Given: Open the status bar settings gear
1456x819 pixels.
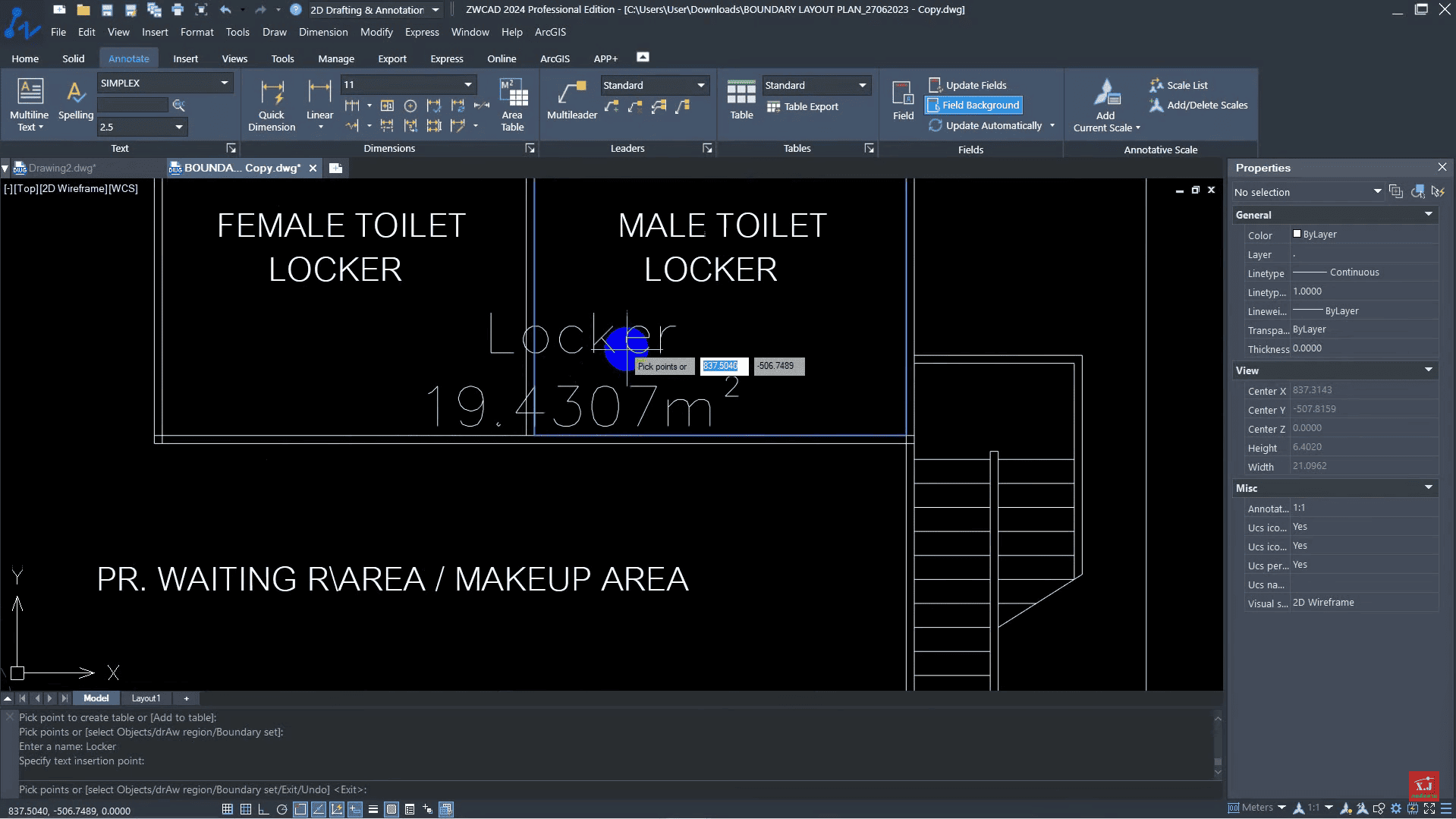Looking at the screenshot, I should pyautogui.click(x=1396, y=808).
